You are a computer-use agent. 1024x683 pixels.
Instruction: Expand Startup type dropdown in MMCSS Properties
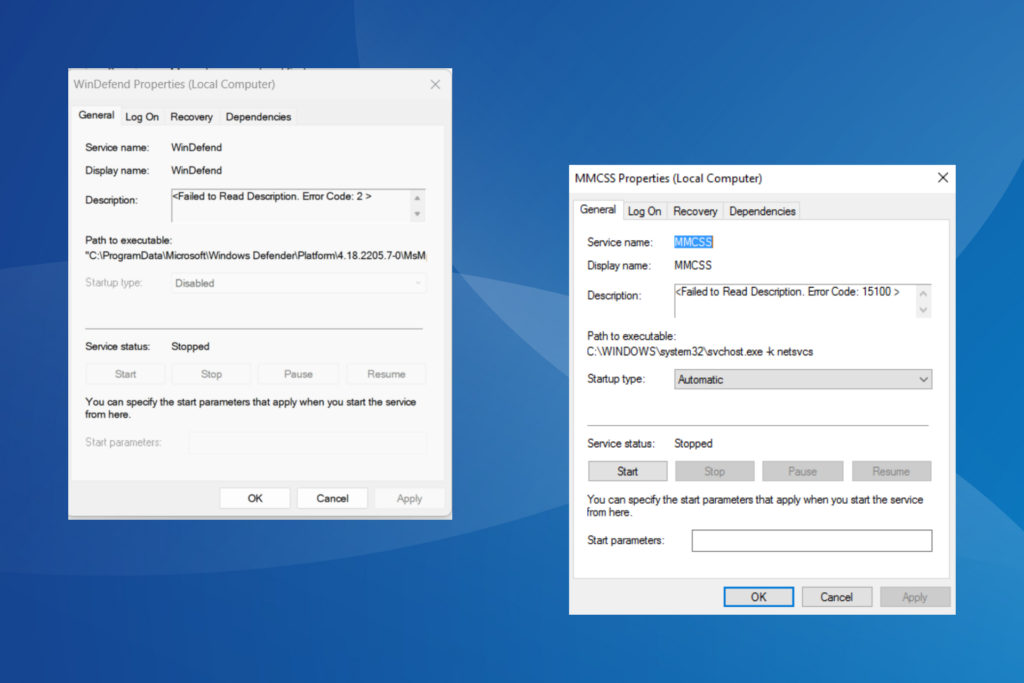coord(803,379)
